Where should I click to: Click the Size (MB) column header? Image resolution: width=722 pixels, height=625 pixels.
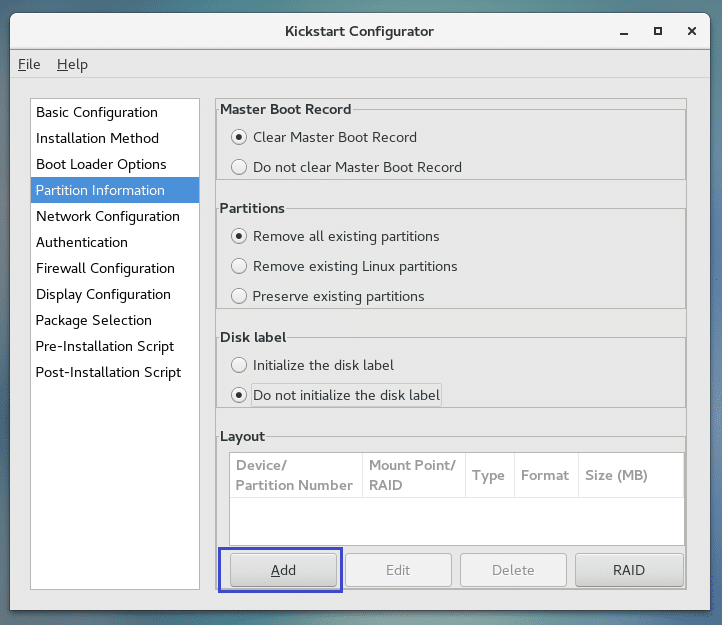click(x=616, y=475)
